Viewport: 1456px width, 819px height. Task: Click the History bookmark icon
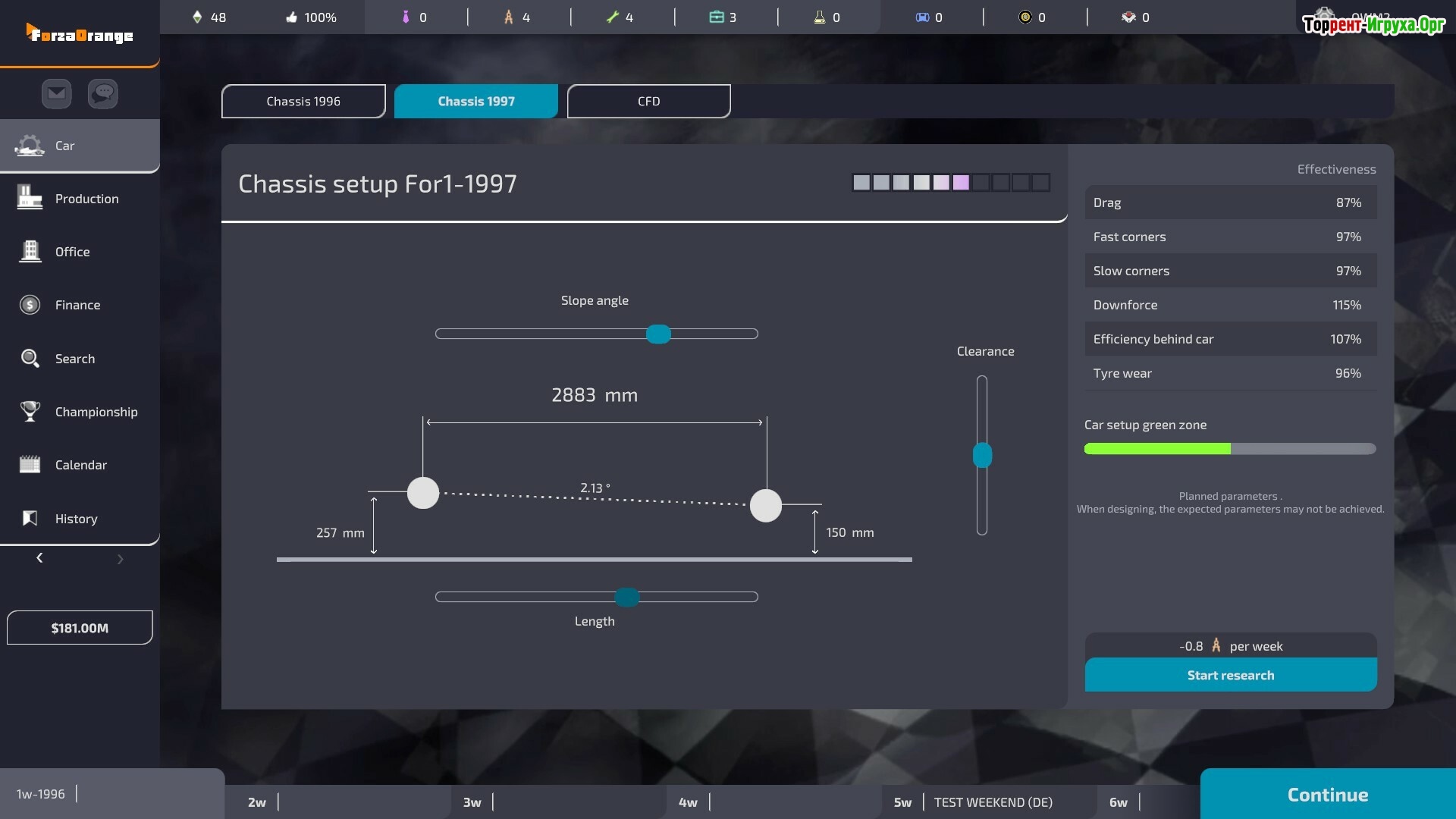(x=30, y=518)
